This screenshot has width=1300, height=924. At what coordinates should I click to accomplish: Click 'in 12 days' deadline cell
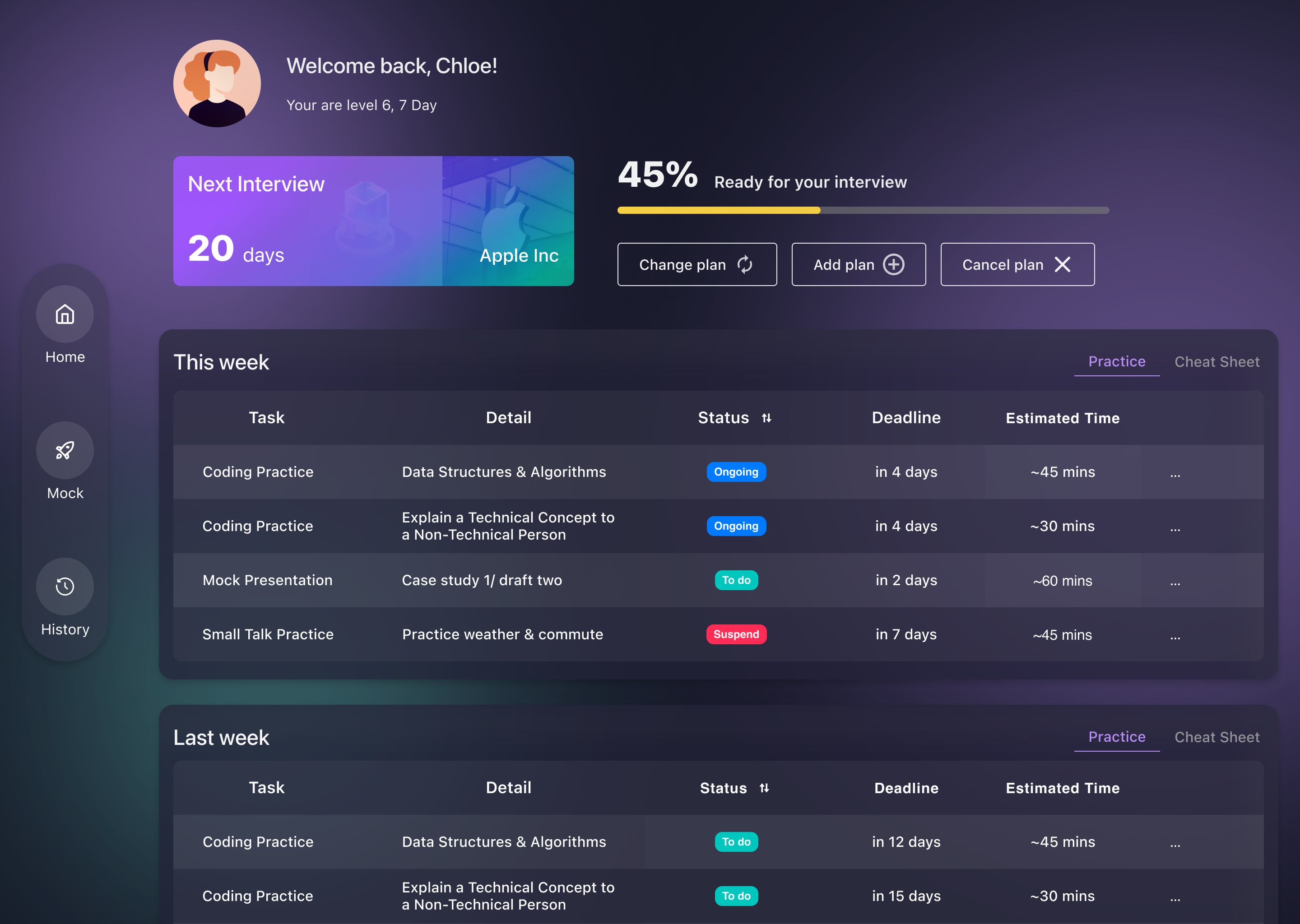[x=906, y=842]
